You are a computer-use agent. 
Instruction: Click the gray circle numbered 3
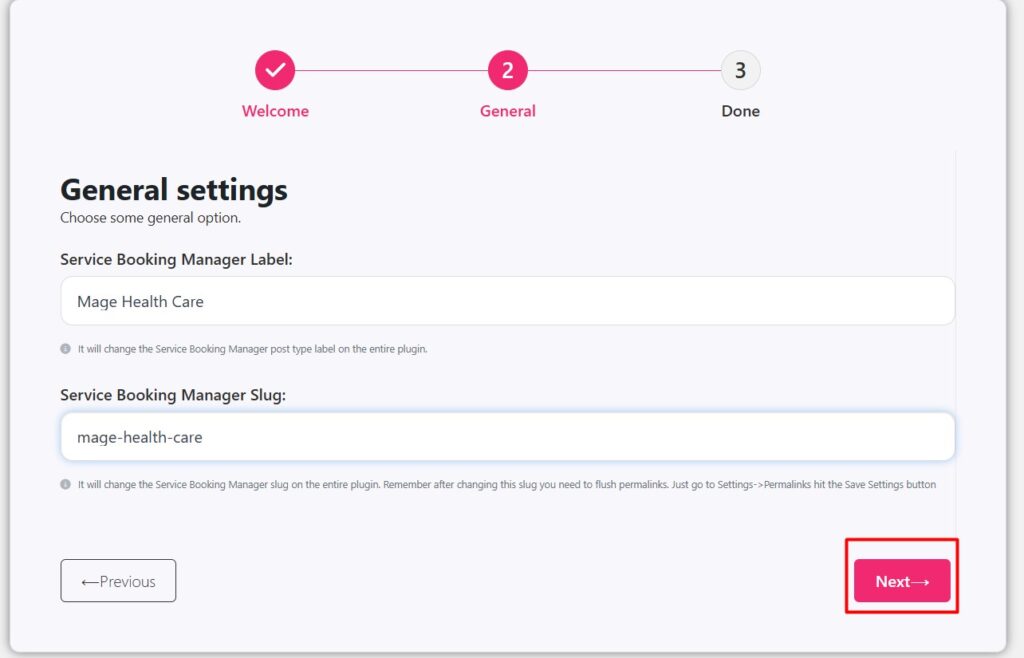pos(740,70)
